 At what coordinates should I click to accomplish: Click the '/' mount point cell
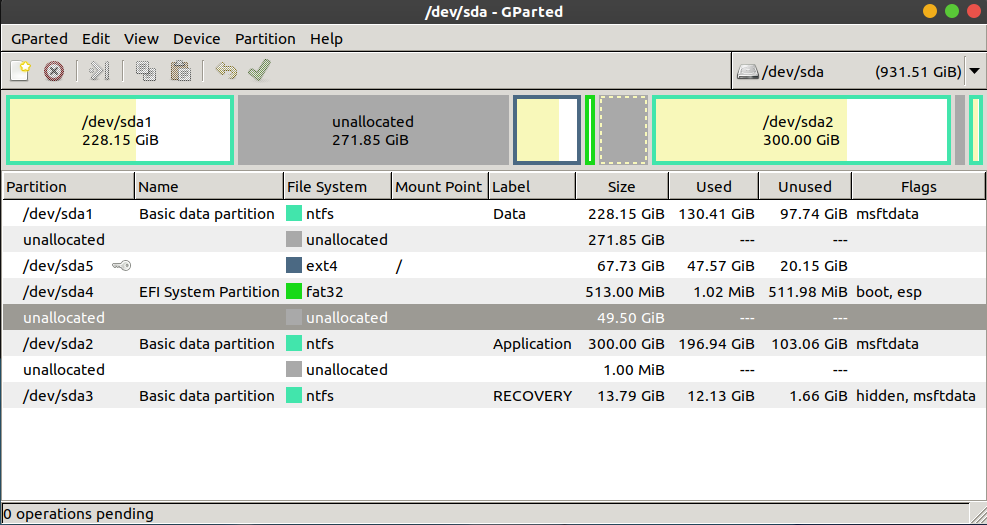pos(398,266)
